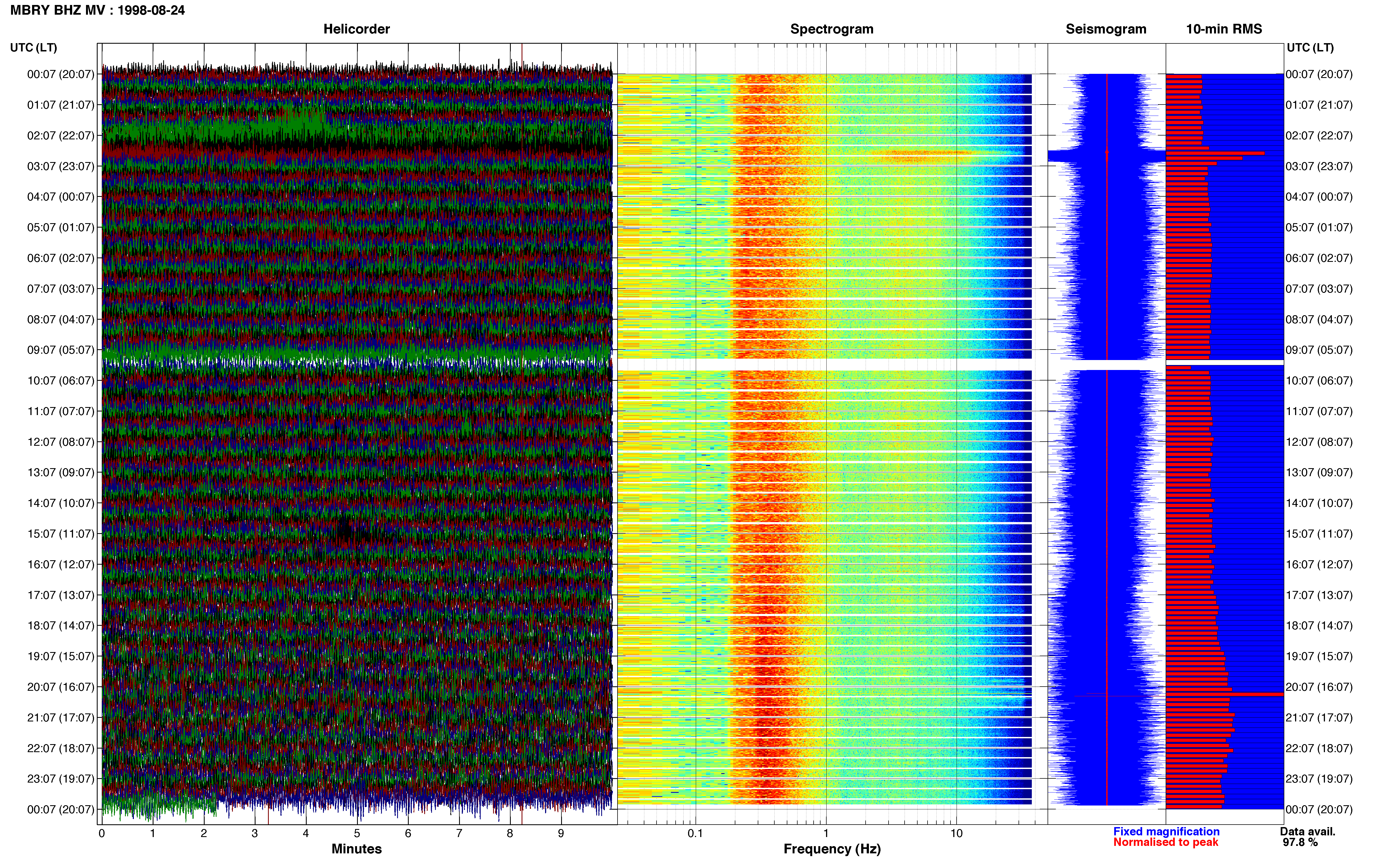Click left time label '04:07 (00:07)'

coord(61,197)
